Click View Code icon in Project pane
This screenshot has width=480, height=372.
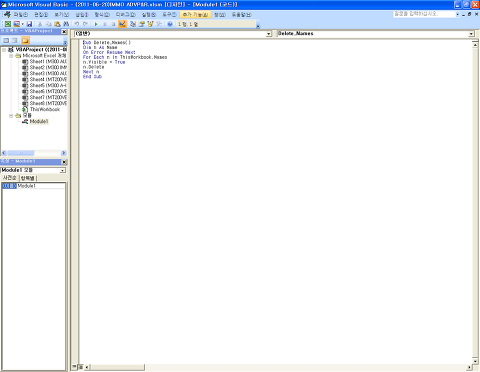tap(6, 40)
